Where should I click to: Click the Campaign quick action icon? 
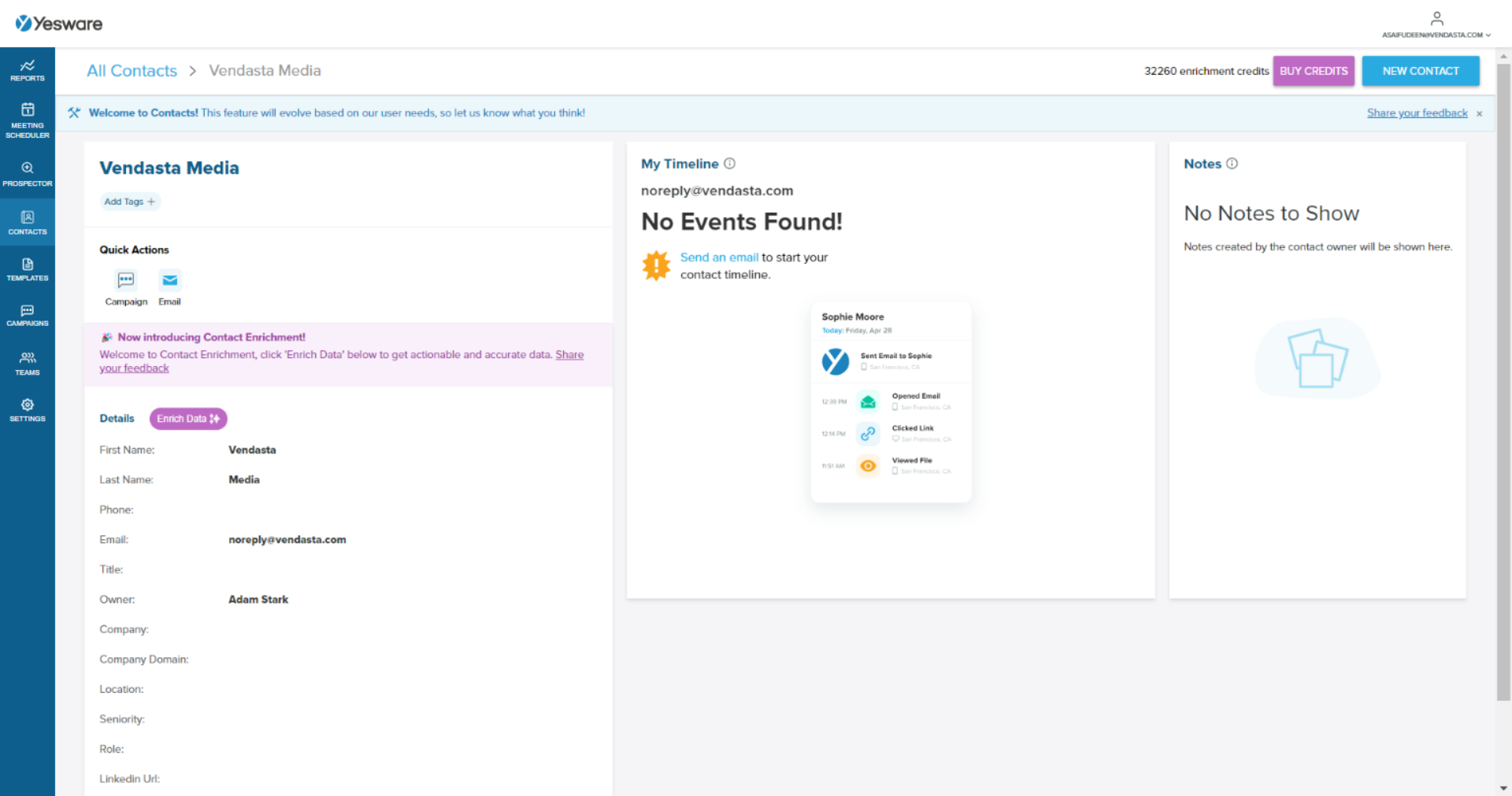[126, 281]
